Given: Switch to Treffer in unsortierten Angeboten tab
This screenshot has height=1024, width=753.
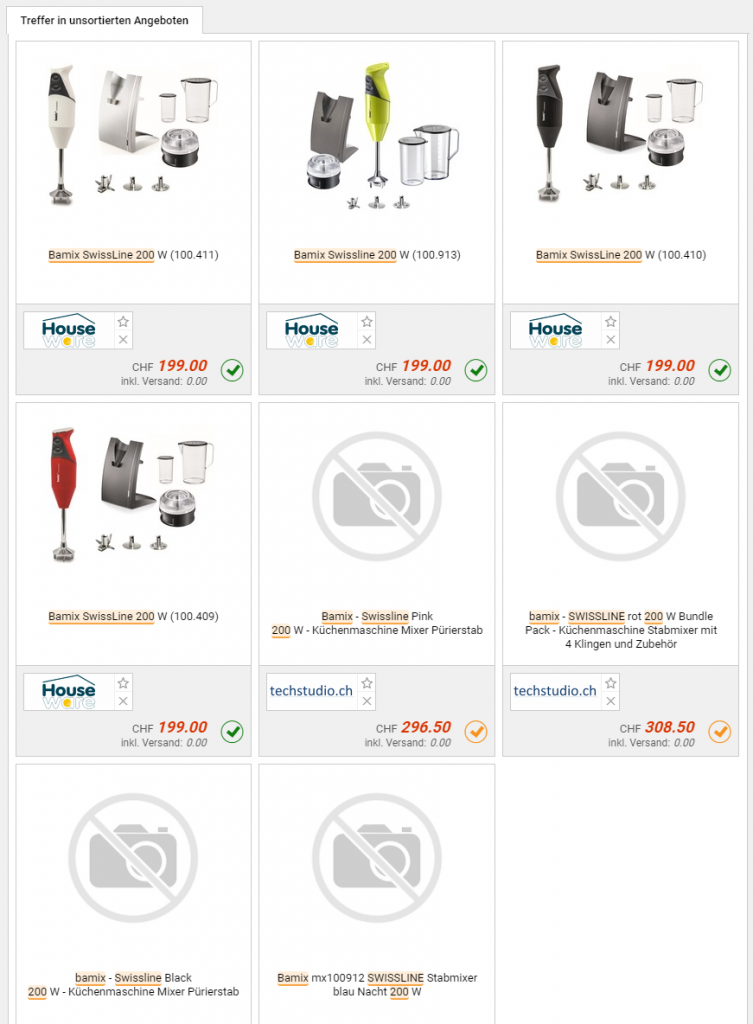Looking at the screenshot, I should [104, 20].
